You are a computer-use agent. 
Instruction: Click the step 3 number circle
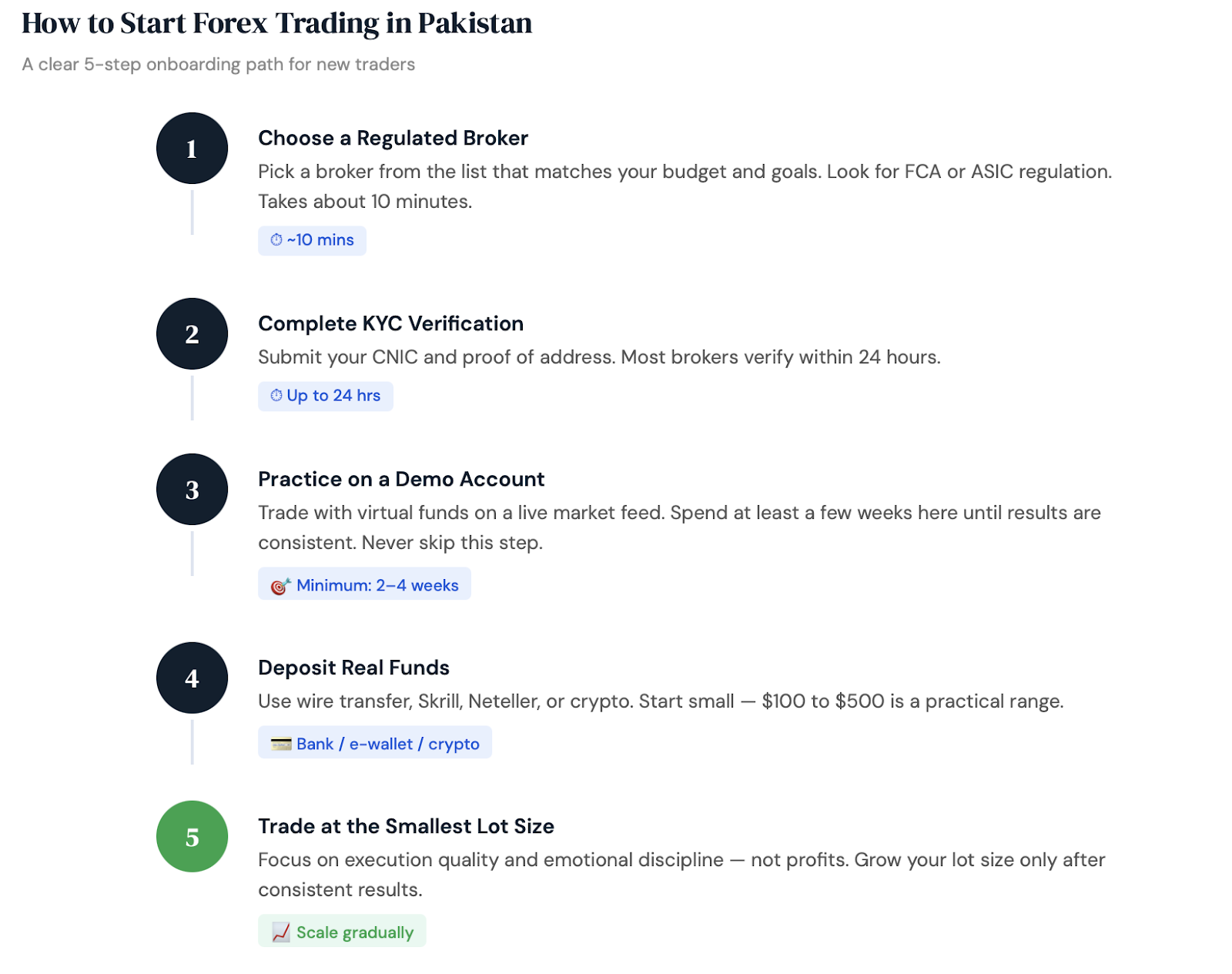pyautogui.click(x=192, y=489)
